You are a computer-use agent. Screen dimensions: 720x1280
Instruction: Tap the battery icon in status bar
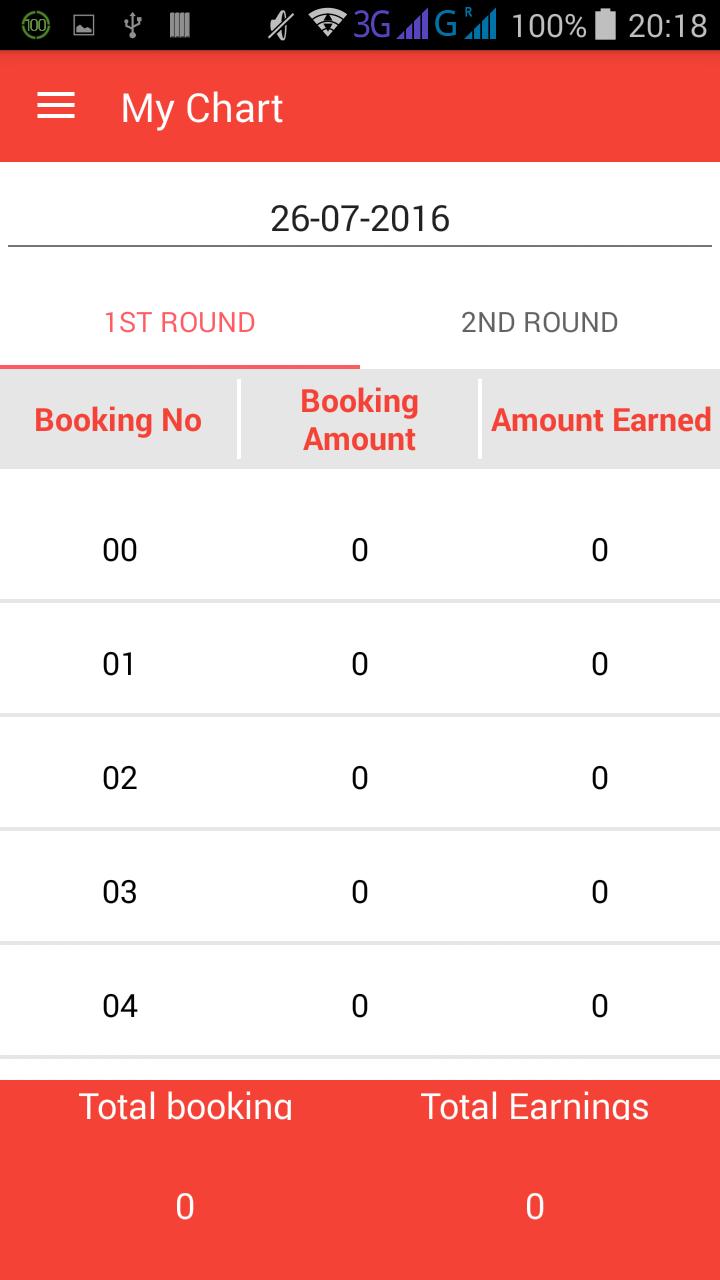tap(605, 25)
